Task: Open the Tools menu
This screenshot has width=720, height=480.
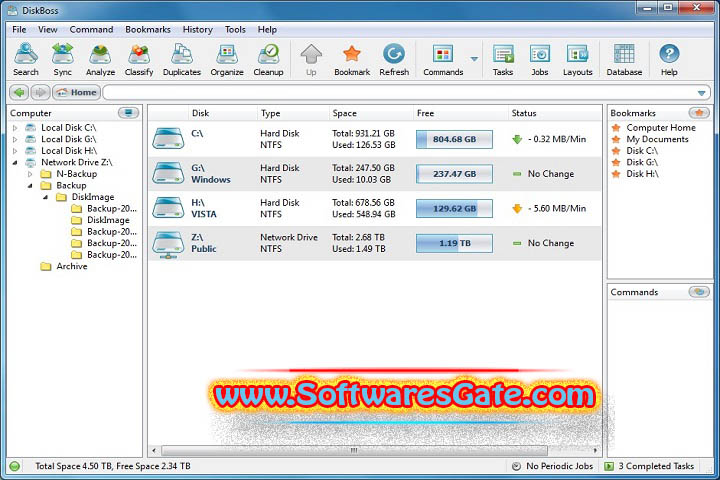Action: click(x=235, y=29)
